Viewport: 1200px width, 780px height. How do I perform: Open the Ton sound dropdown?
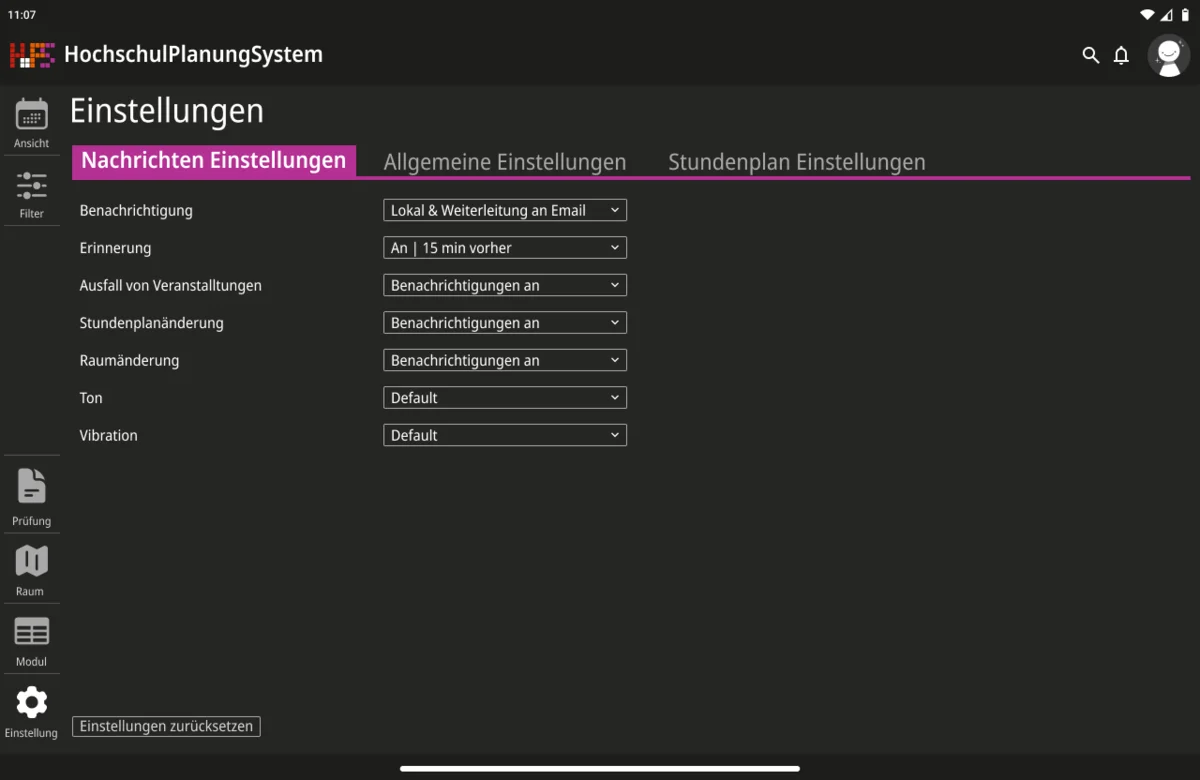[x=505, y=398]
